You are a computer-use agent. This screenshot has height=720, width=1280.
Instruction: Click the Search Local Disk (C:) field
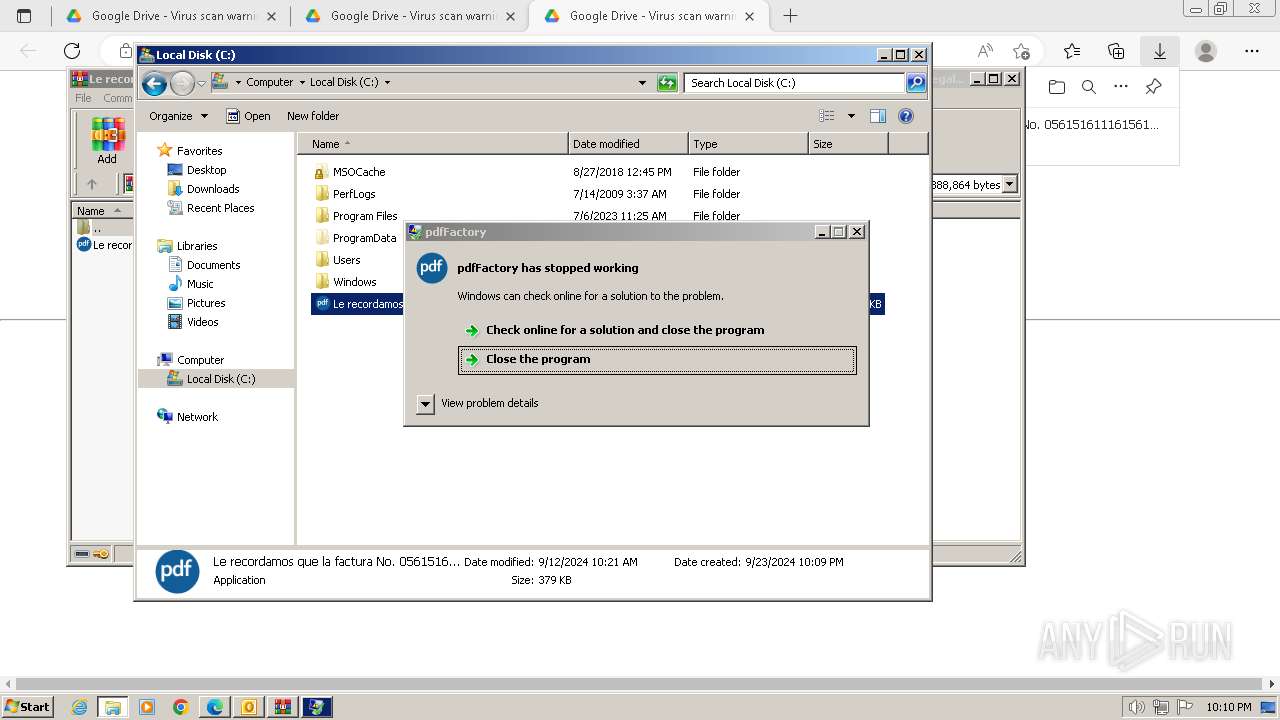coord(795,83)
